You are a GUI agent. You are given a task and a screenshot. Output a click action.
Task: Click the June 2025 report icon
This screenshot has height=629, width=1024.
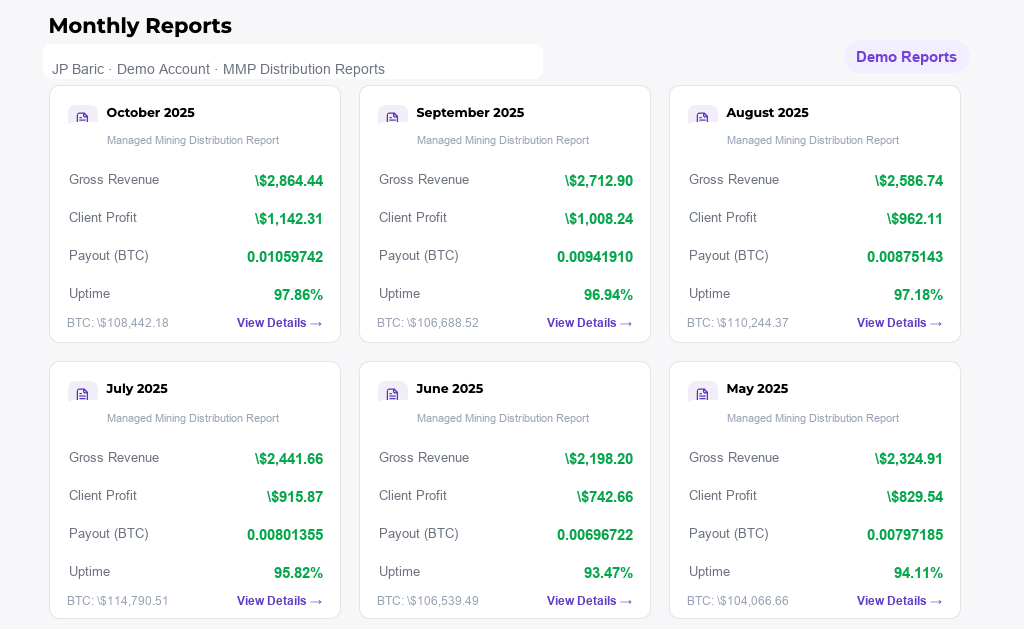(x=392, y=393)
